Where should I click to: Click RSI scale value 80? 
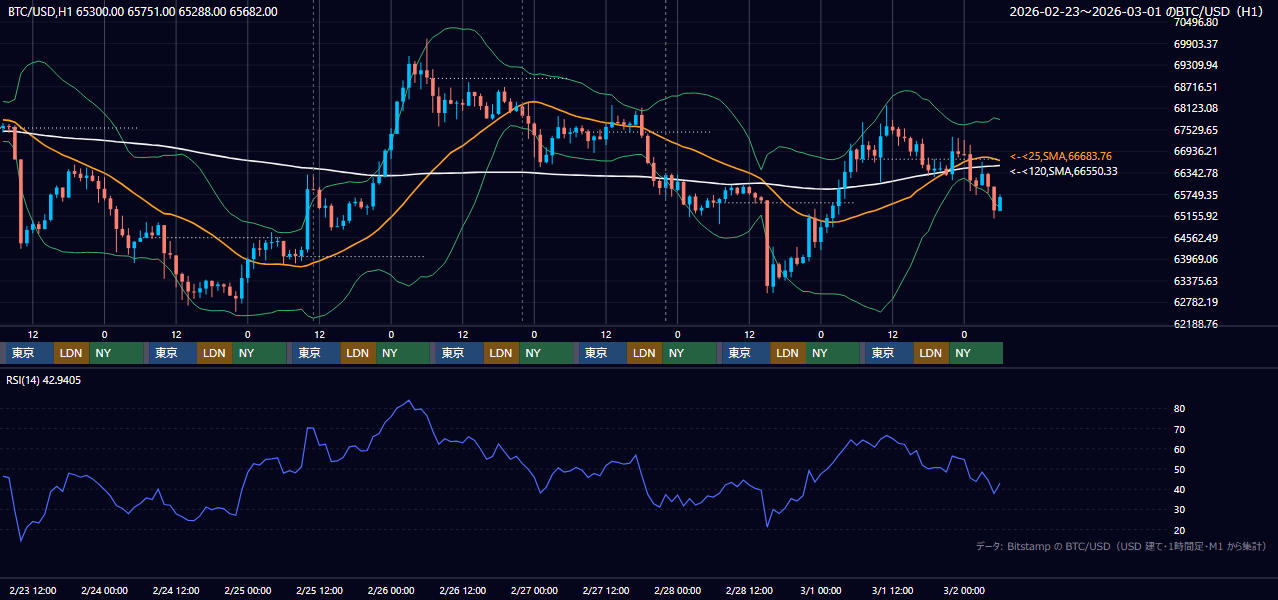[x=1179, y=409]
